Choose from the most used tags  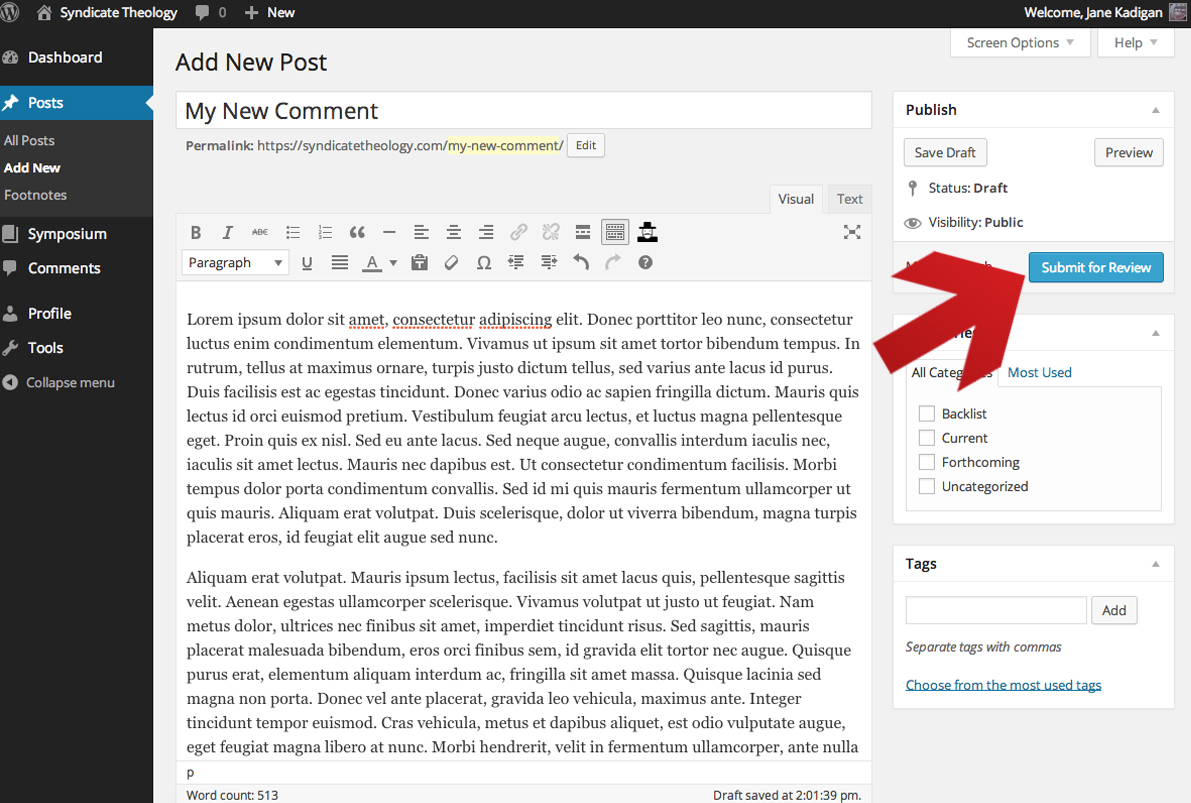(1003, 685)
